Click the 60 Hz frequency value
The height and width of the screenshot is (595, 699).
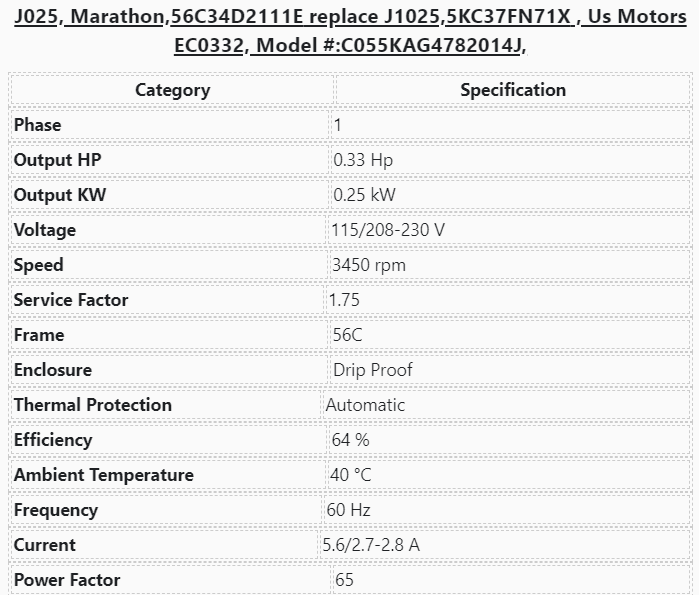coord(349,510)
